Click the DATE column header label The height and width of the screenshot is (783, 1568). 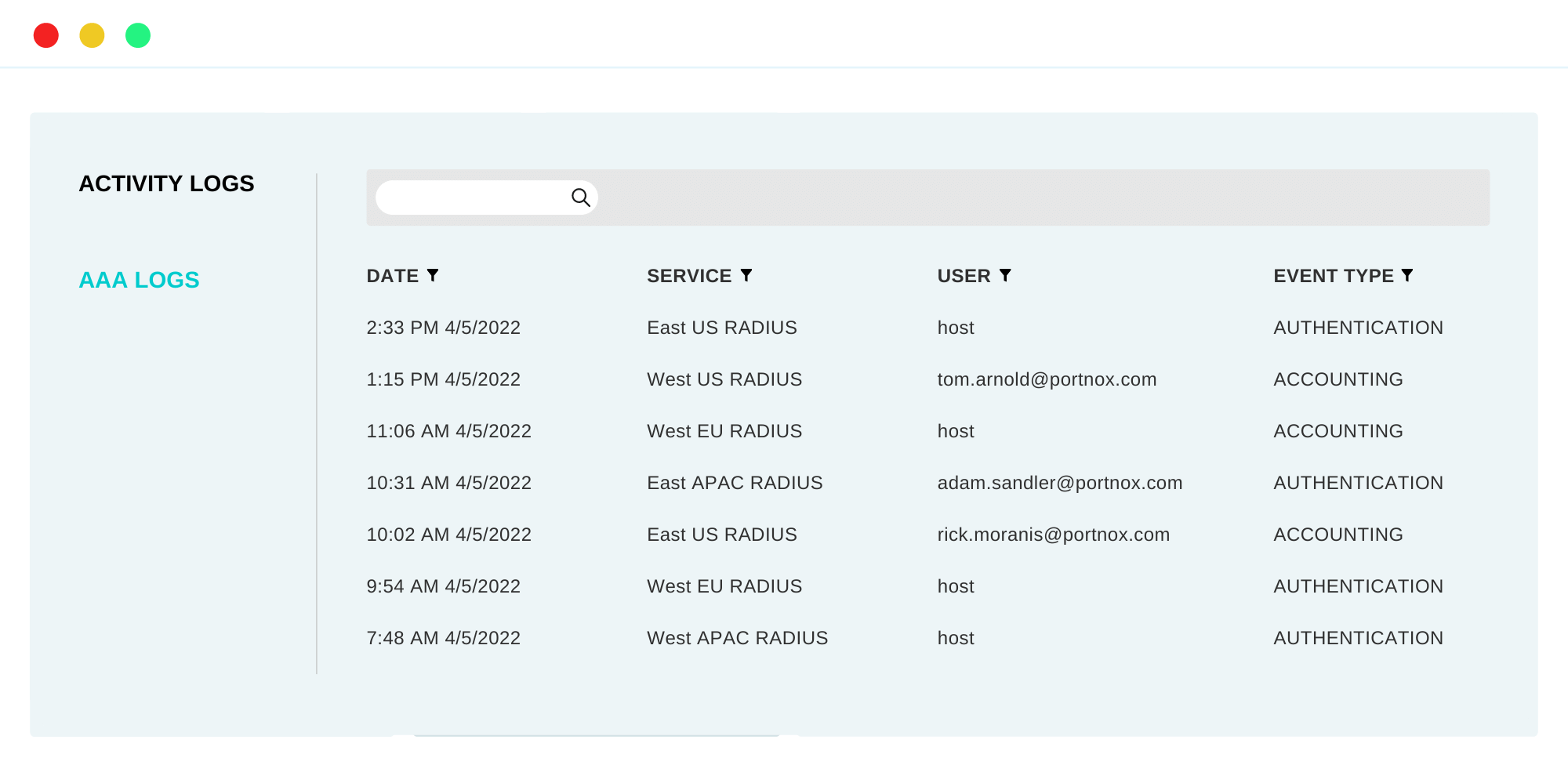392,276
